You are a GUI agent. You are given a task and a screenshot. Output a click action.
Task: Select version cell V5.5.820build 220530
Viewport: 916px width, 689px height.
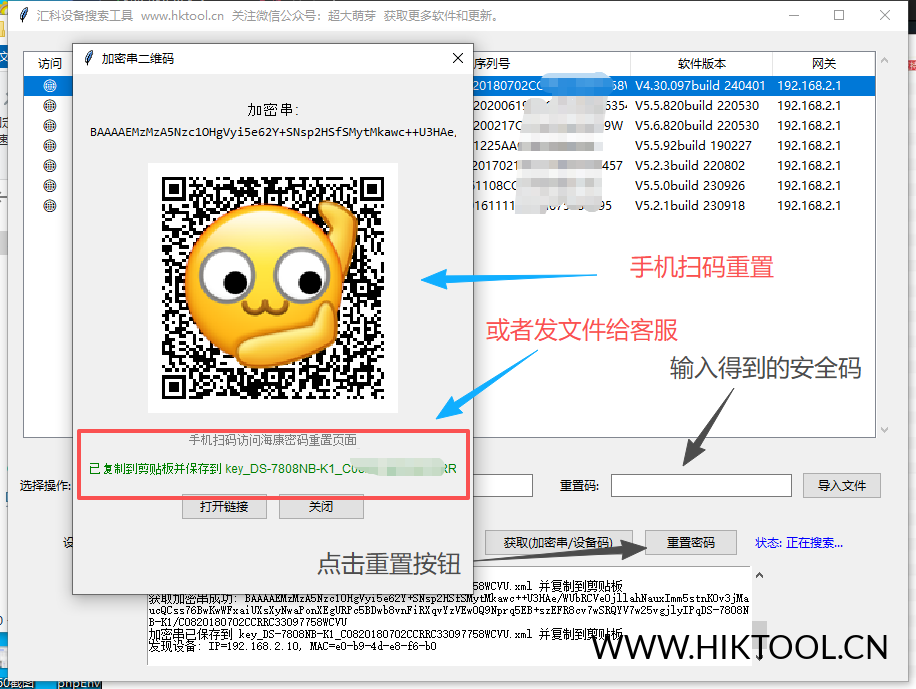[x=697, y=106]
